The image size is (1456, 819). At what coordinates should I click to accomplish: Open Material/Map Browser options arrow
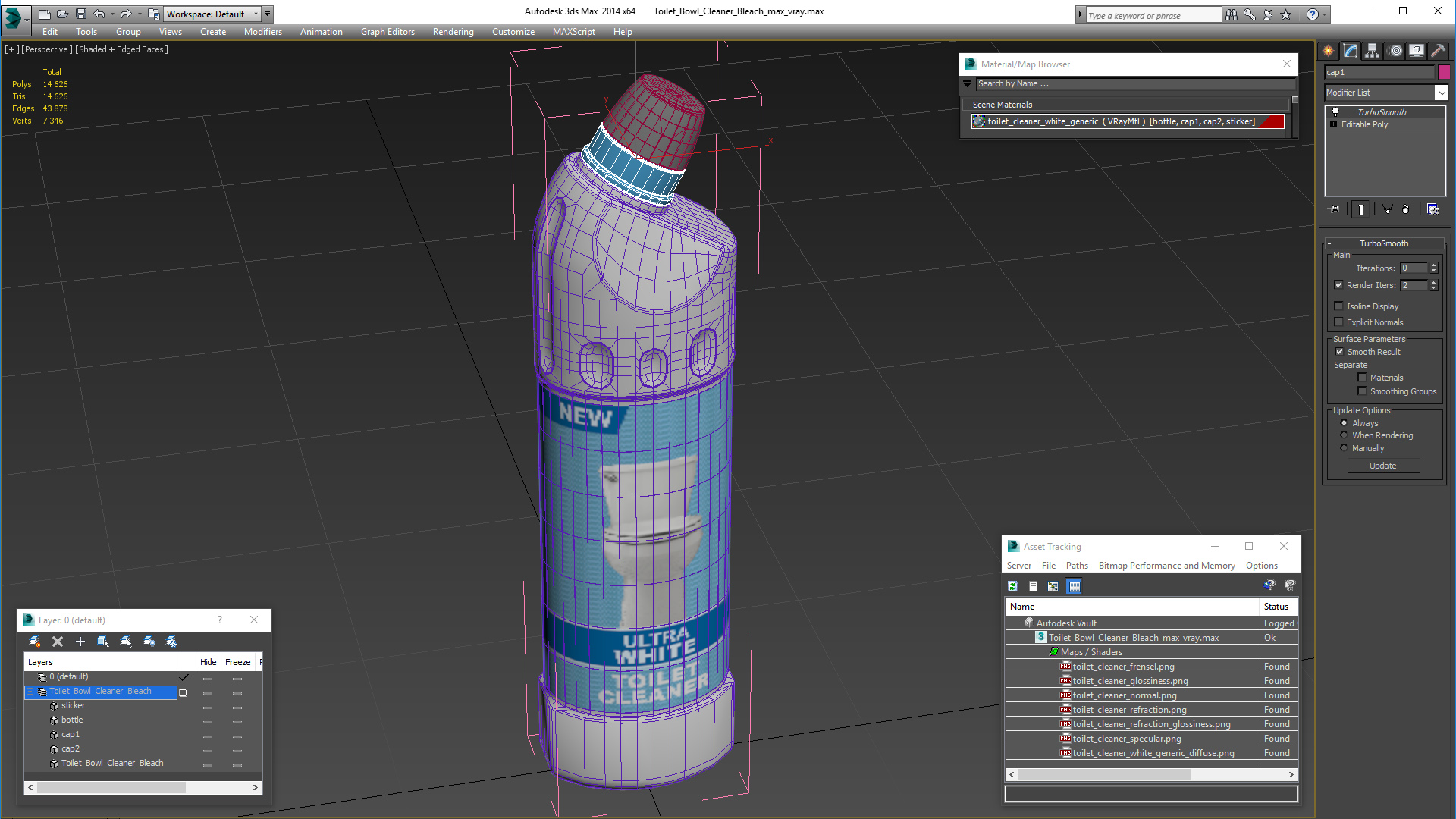tap(968, 84)
